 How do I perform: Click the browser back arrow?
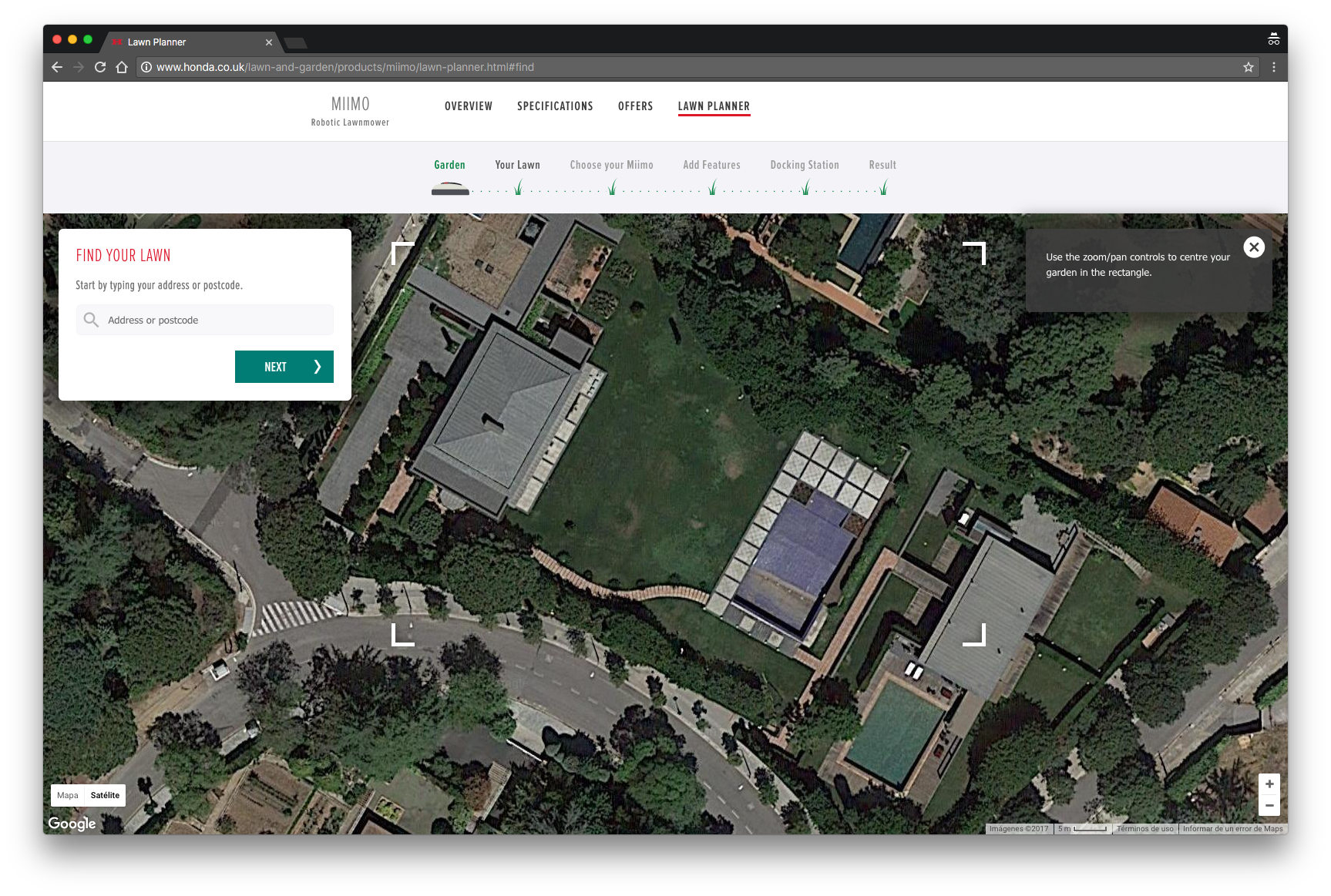(57, 67)
